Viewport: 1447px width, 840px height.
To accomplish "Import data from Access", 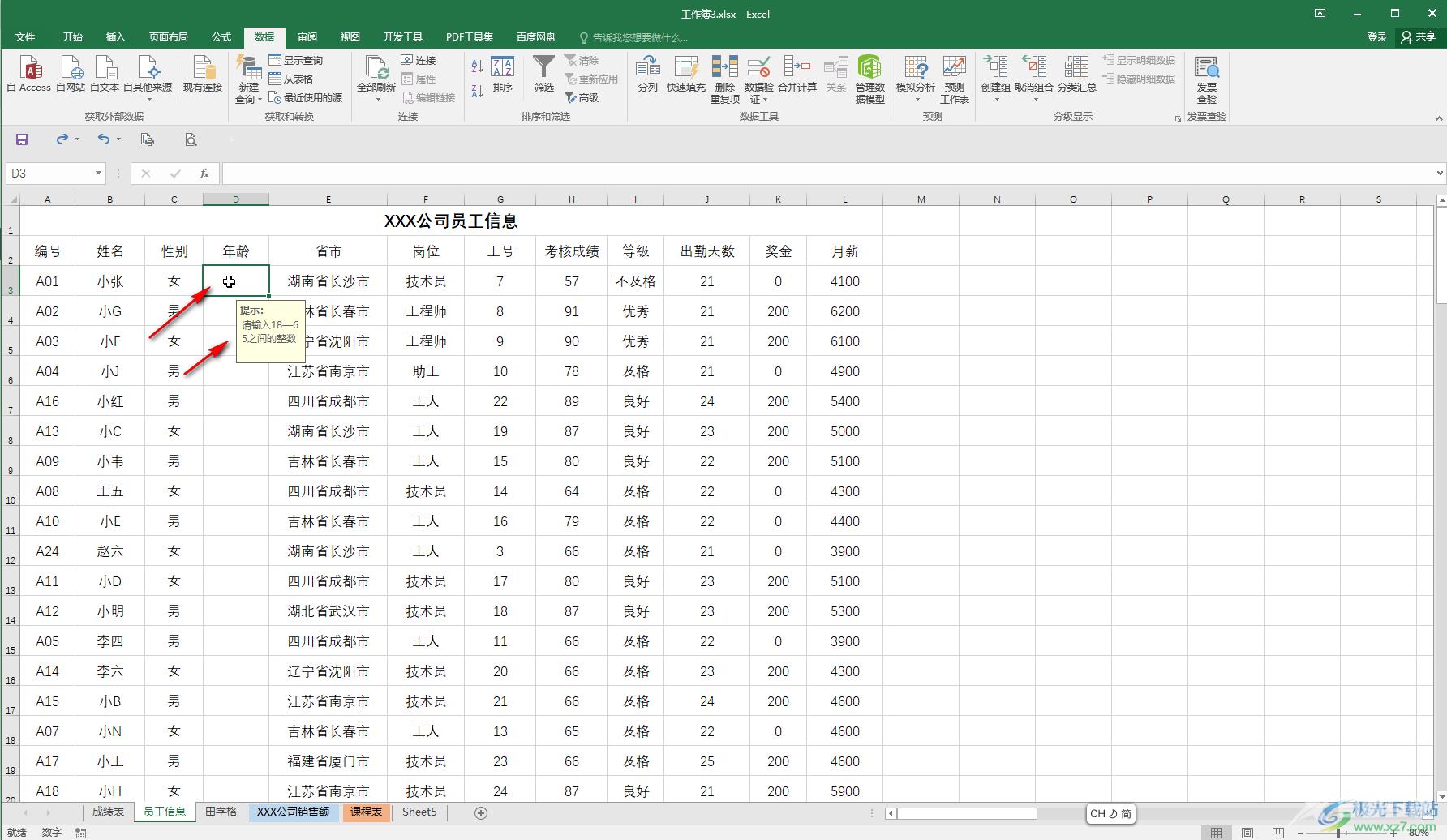I will tap(29, 74).
